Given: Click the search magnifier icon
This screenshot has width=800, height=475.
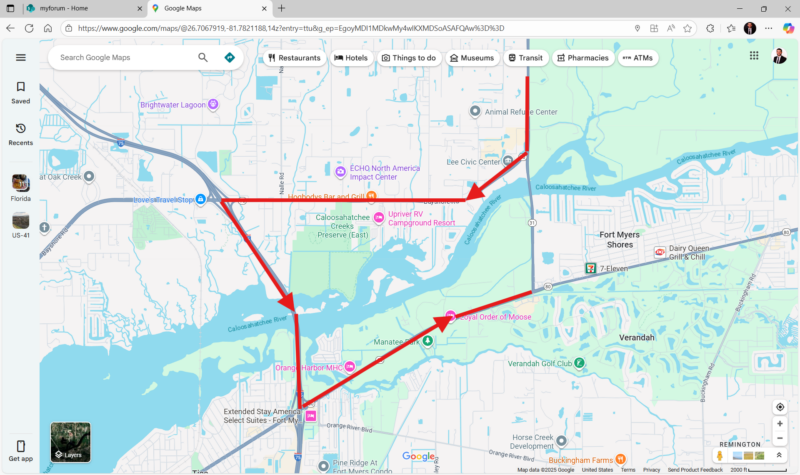Looking at the screenshot, I should 203,58.
